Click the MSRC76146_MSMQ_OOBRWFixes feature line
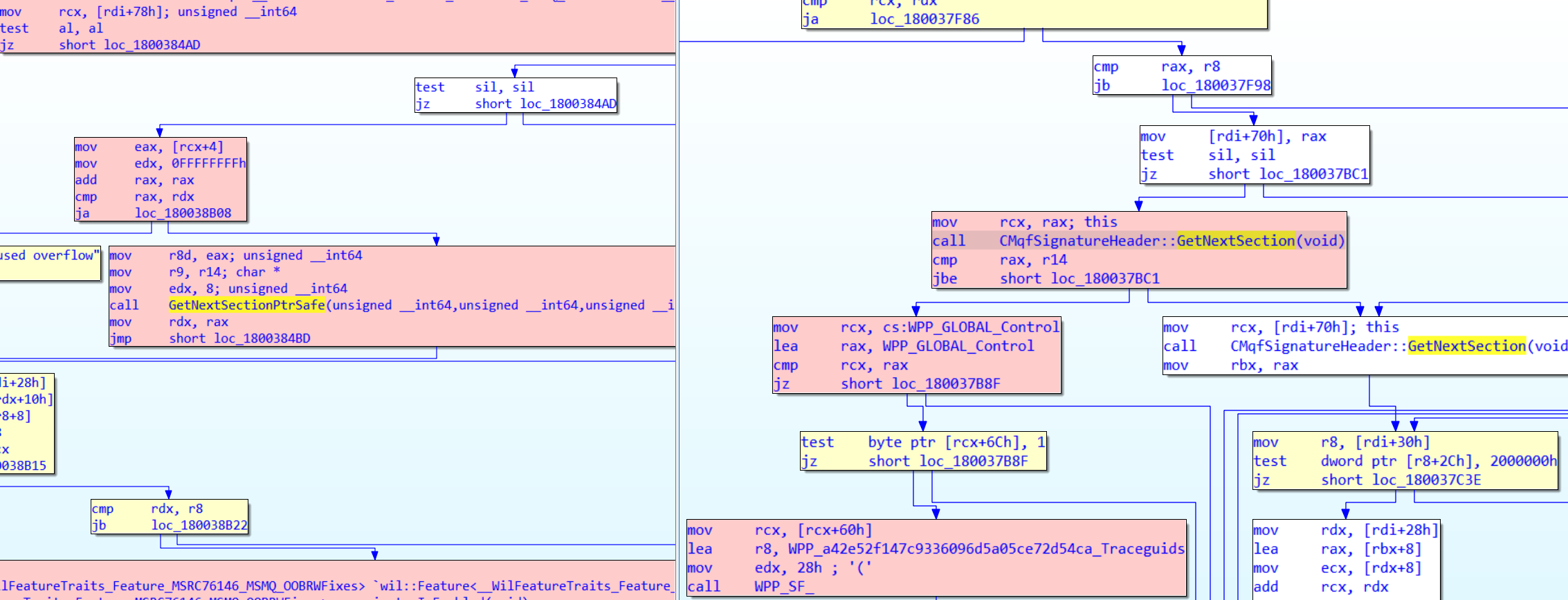 (x=336, y=585)
